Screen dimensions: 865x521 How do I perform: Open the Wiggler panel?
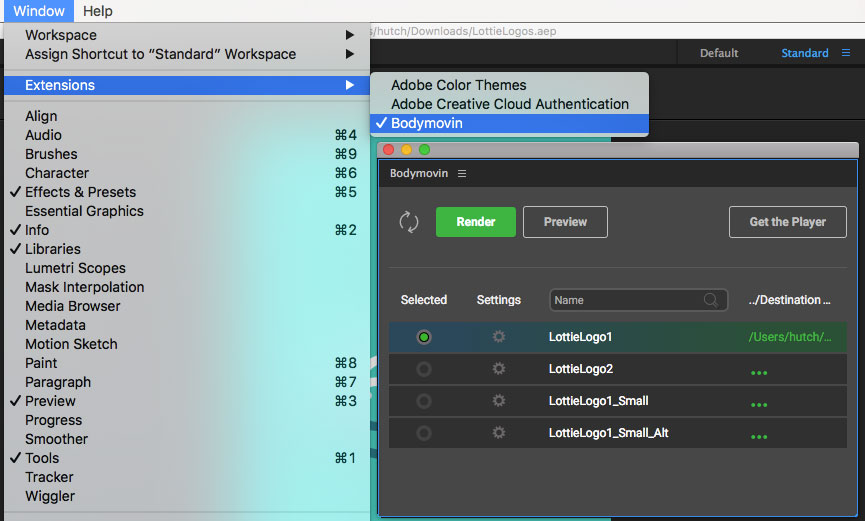(x=186, y=496)
